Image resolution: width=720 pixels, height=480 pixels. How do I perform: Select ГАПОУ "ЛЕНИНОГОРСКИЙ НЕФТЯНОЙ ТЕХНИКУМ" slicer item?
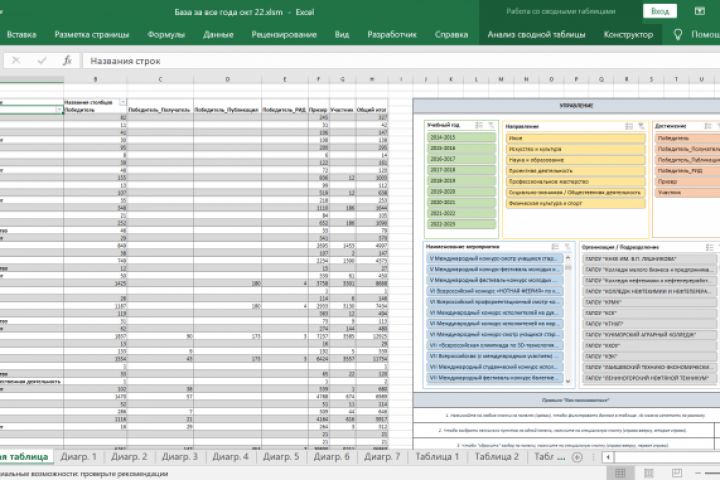649,378
